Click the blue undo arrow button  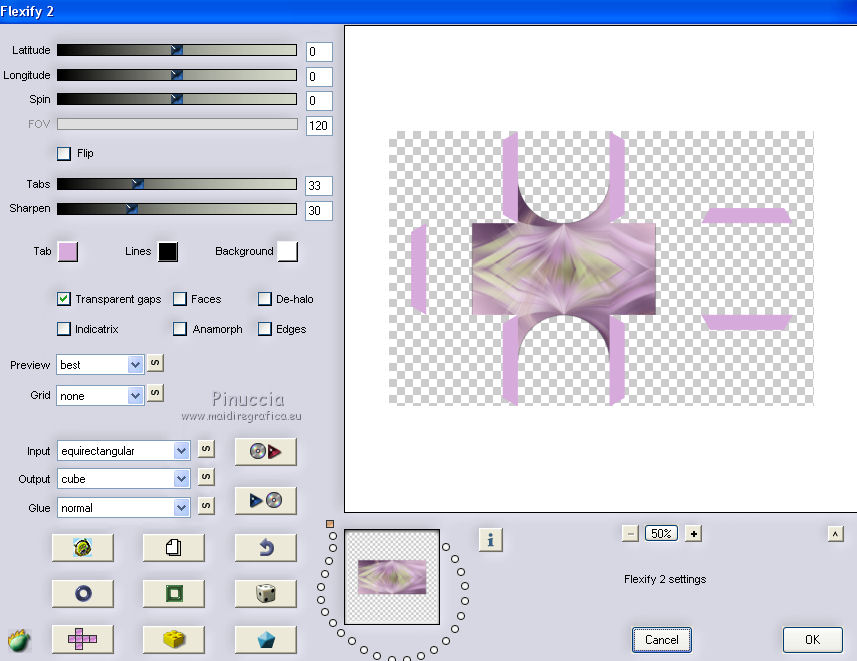pos(266,547)
